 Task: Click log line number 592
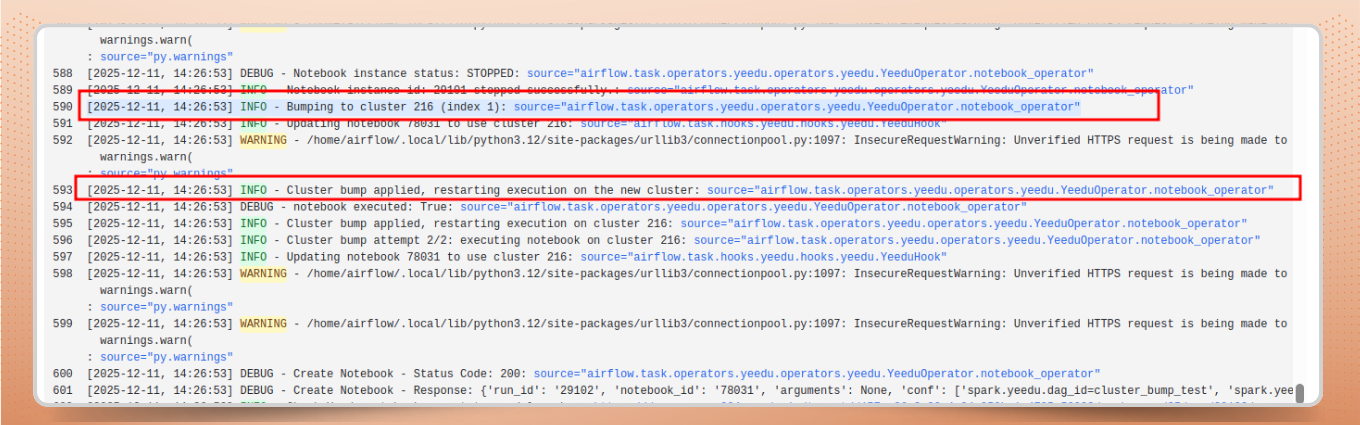click(63, 140)
